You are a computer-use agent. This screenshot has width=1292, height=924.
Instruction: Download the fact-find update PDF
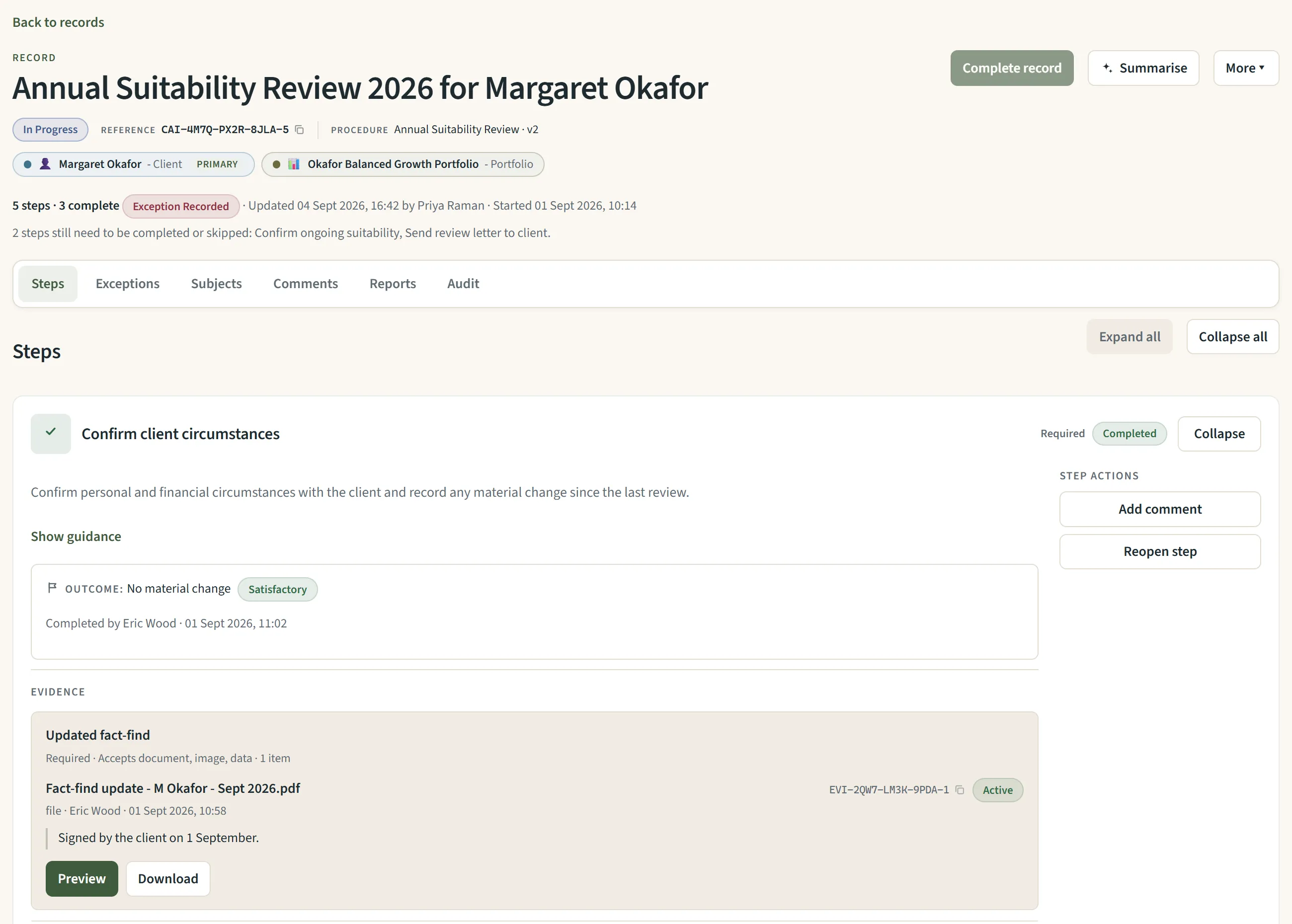[168, 878]
